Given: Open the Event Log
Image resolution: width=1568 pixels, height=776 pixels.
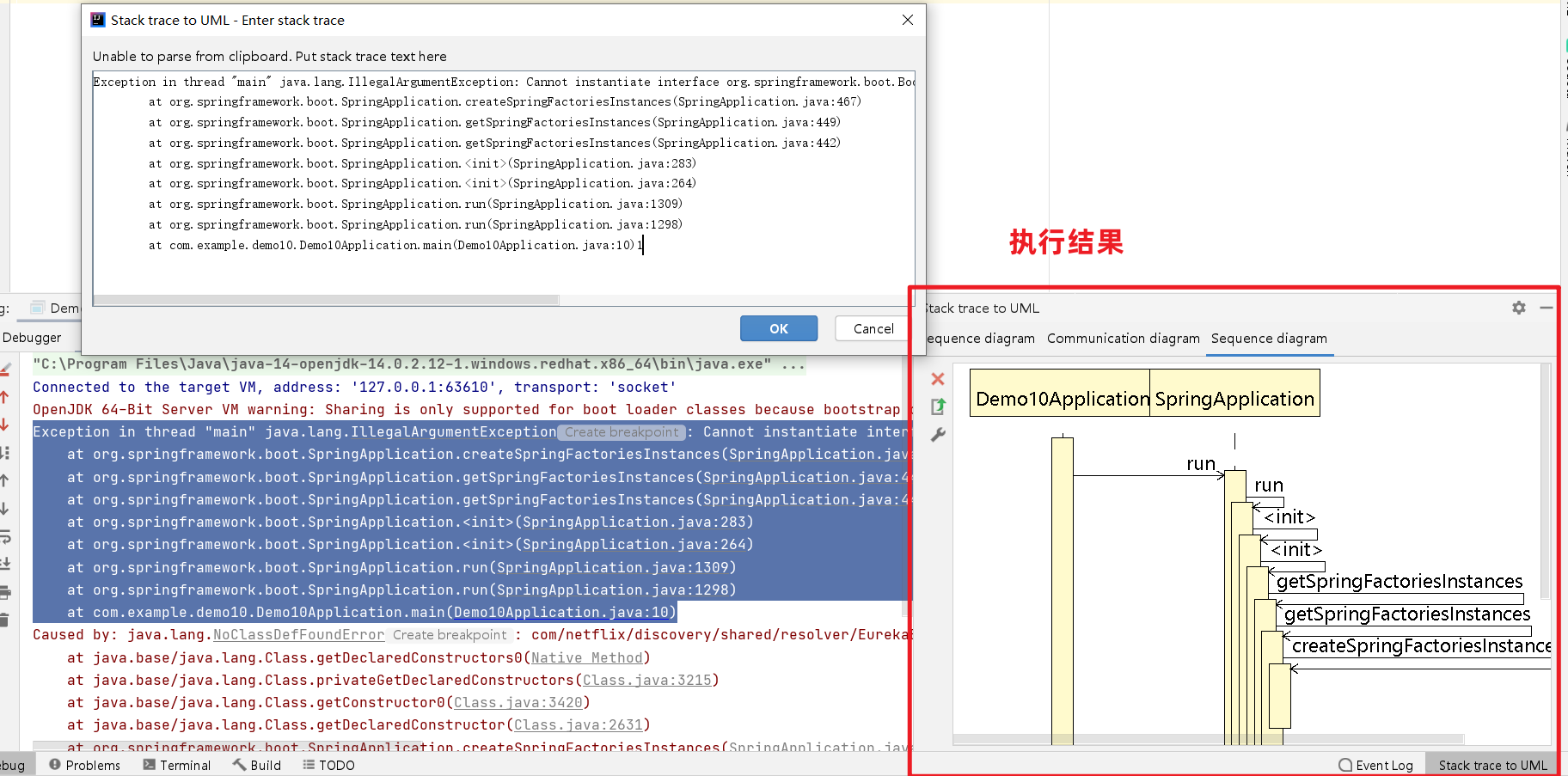Looking at the screenshot, I should (x=1375, y=764).
